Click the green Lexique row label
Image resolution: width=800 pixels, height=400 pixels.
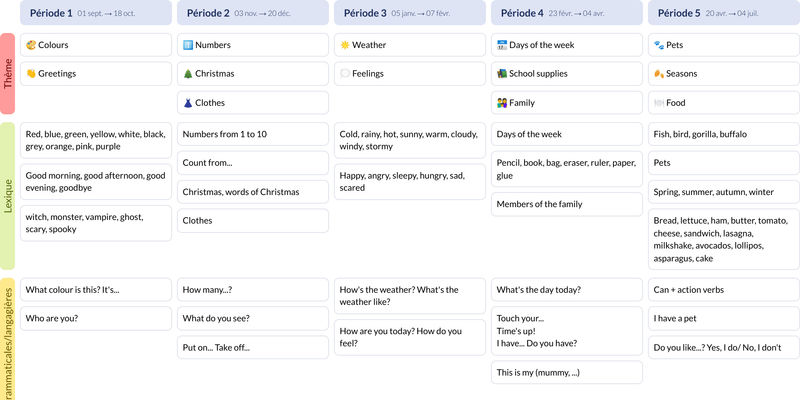[8, 195]
